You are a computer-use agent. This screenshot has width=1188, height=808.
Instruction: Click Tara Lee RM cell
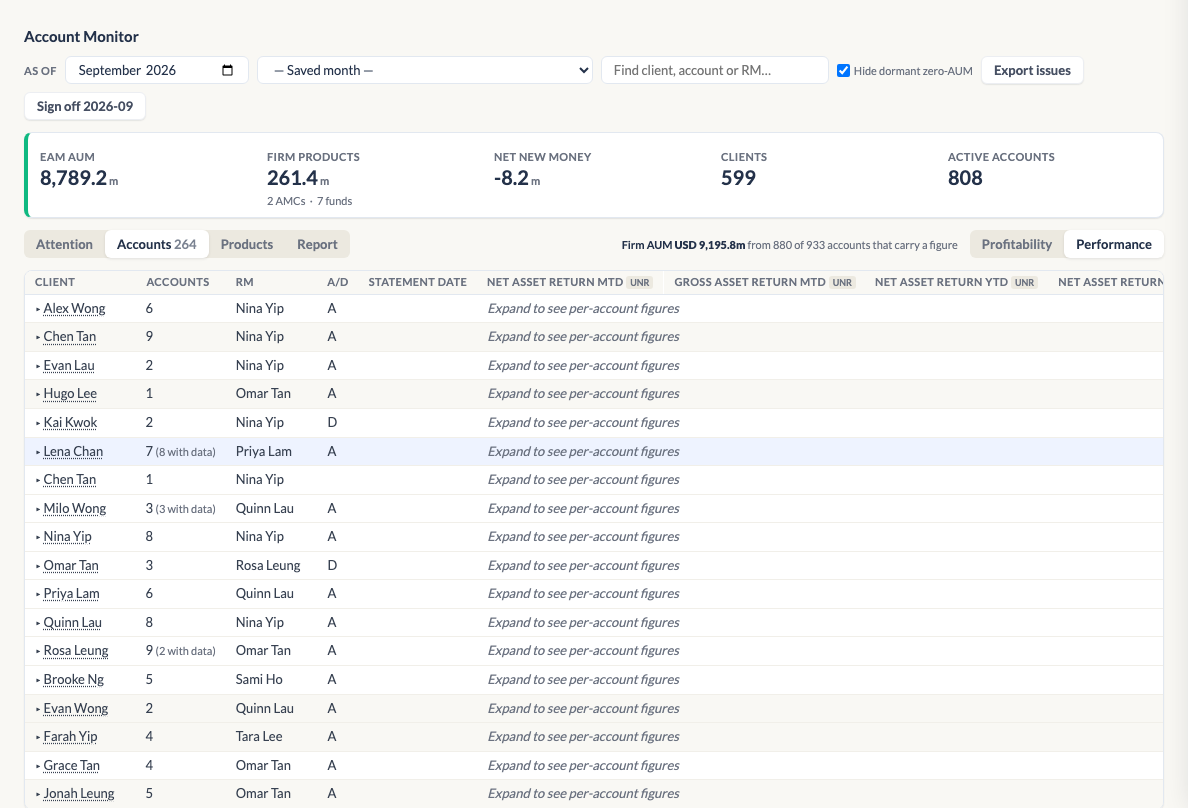(x=259, y=736)
